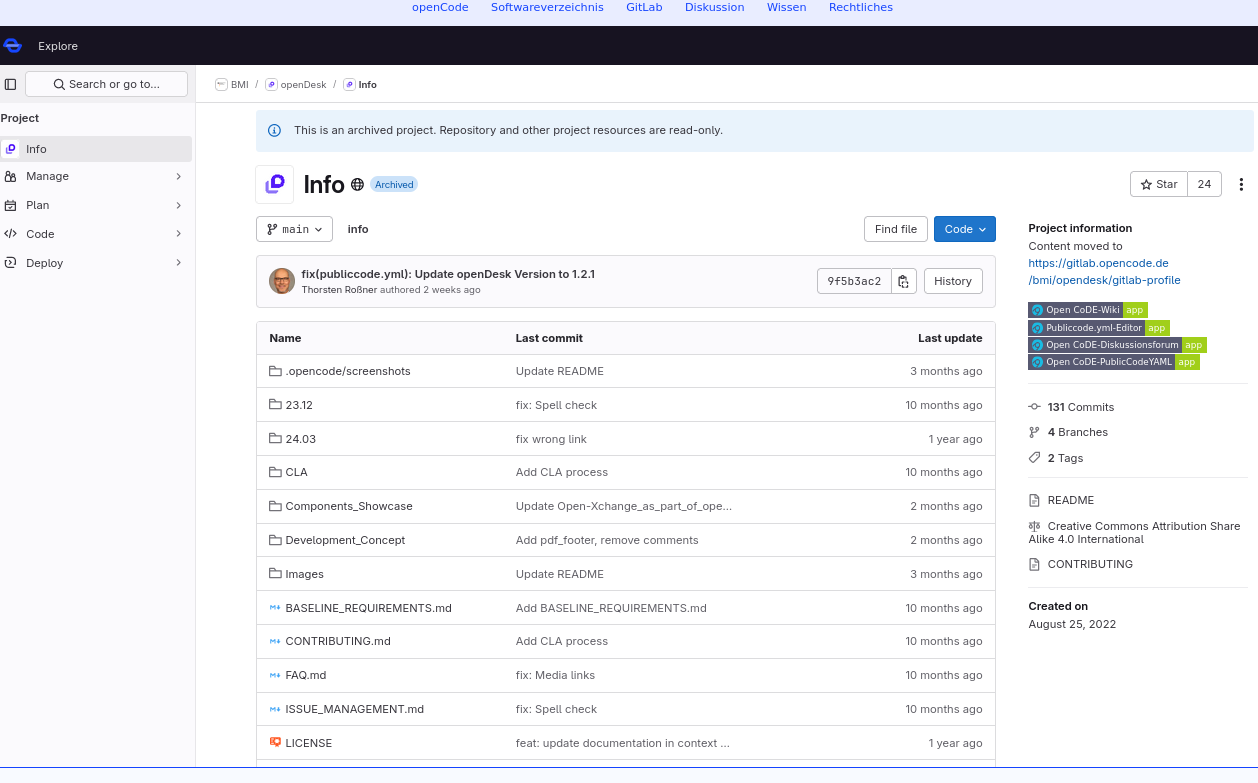Click Explore in the navigation bar
Screen dimensions: 1258x783
click(x=58, y=46)
